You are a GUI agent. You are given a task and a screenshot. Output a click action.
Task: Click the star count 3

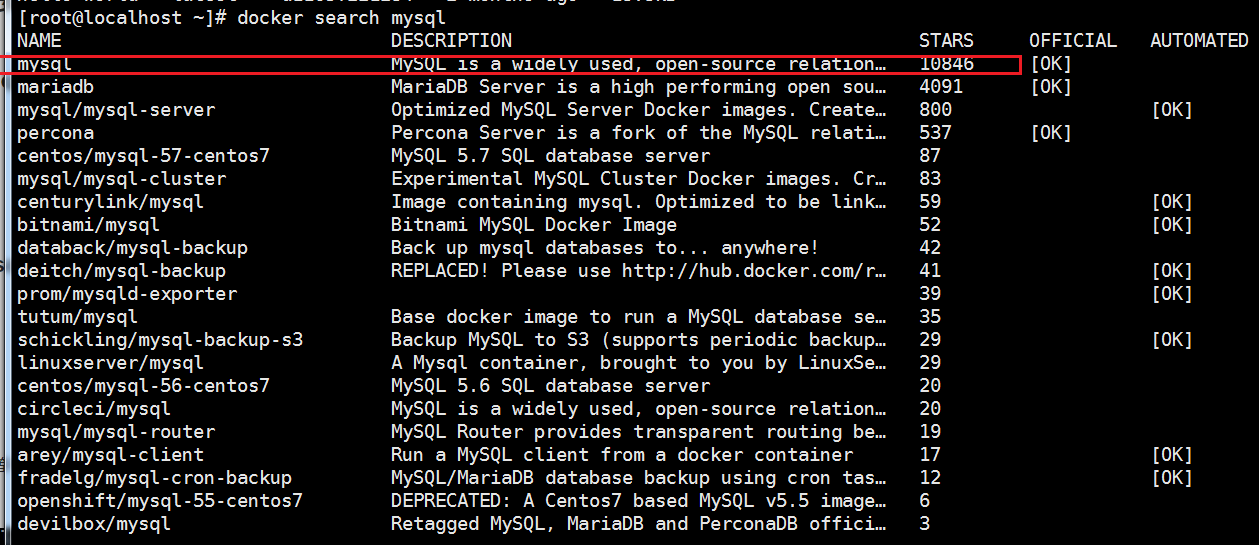pyautogui.click(x=924, y=524)
